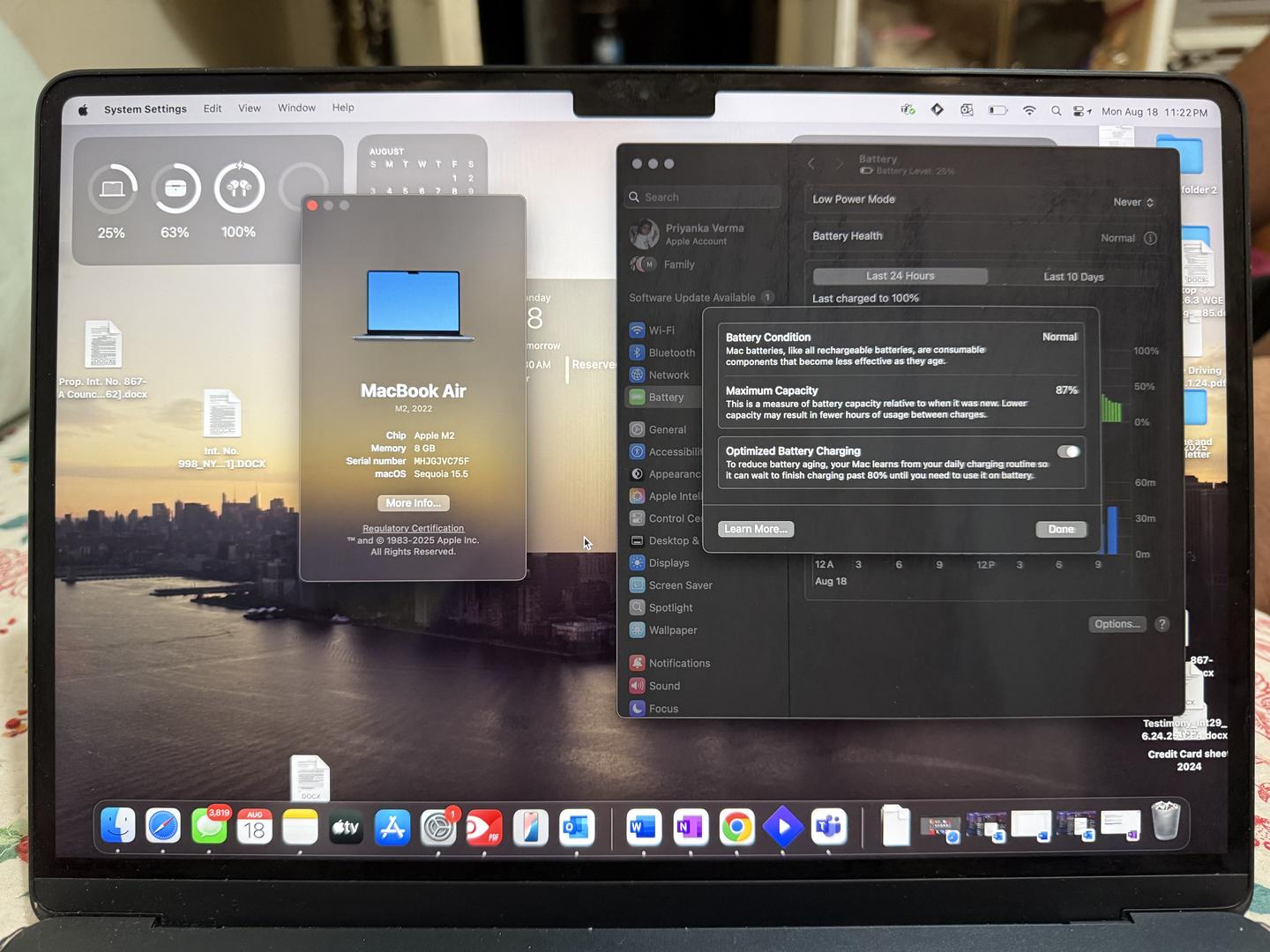Viewport: 1270px width, 952px height.
Task: Click the Options... button in Battery settings
Action: 1117,624
